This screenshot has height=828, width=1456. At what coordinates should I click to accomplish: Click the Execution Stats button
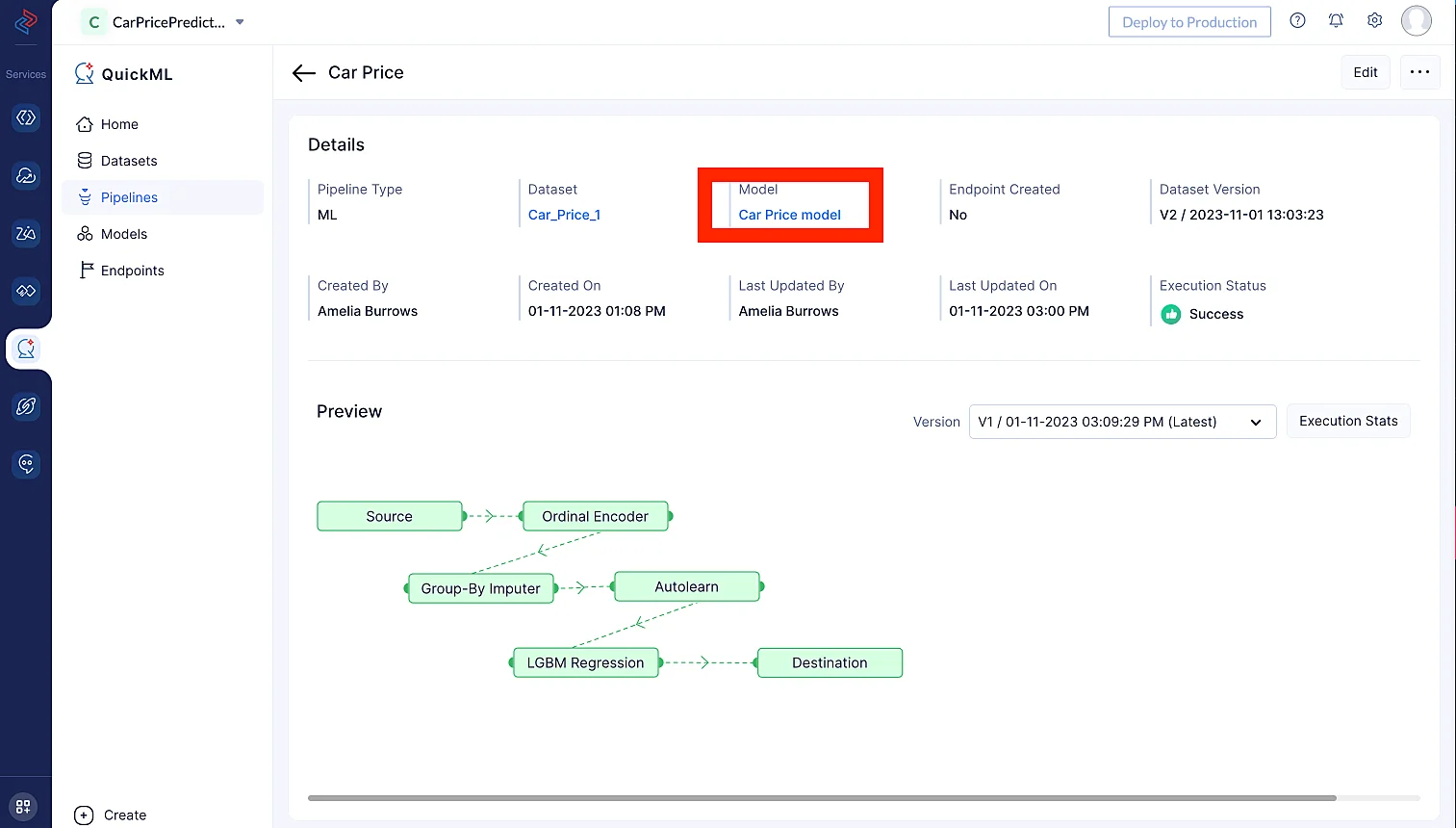click(x=1348, y=421)
